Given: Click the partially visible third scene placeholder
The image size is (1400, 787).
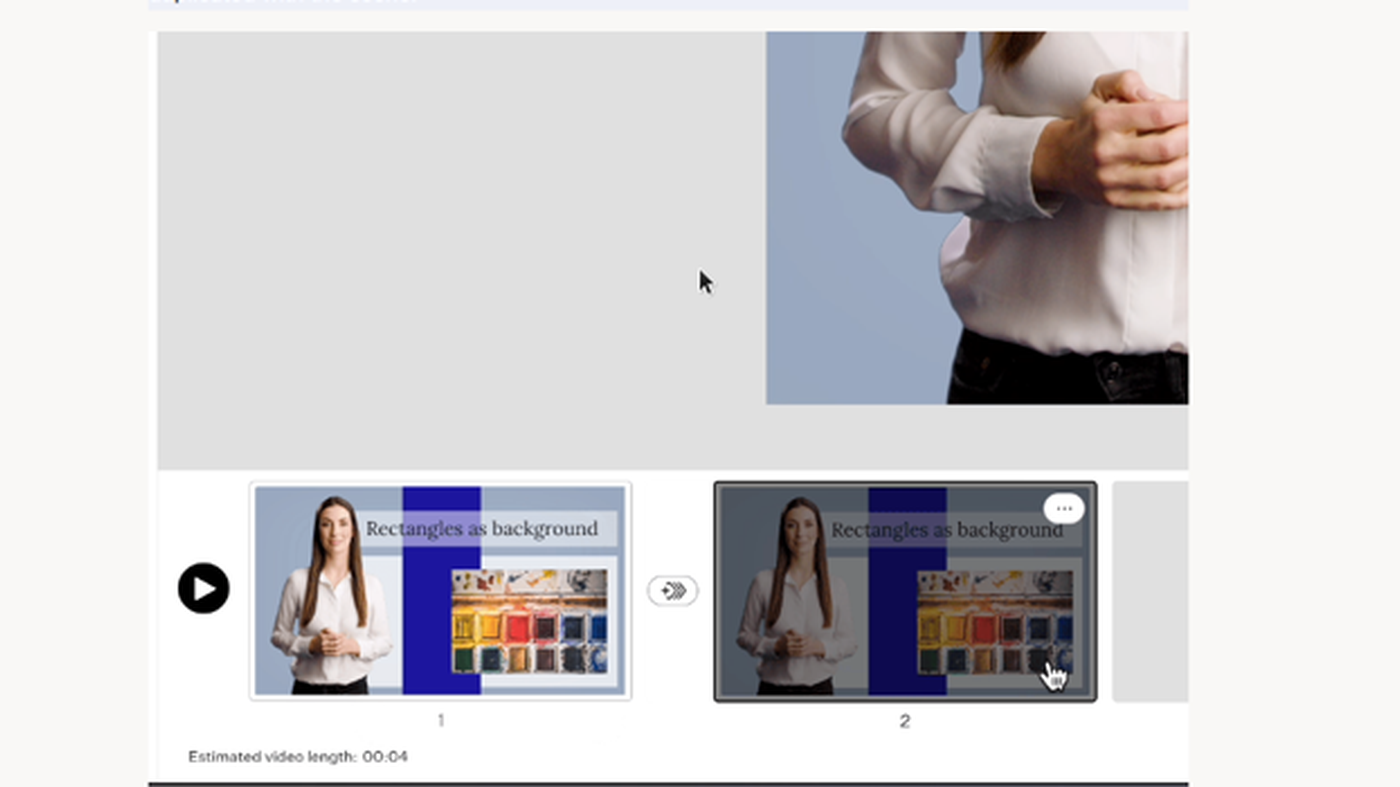Looking at the screenshot, I should (x=1150, y=591).
